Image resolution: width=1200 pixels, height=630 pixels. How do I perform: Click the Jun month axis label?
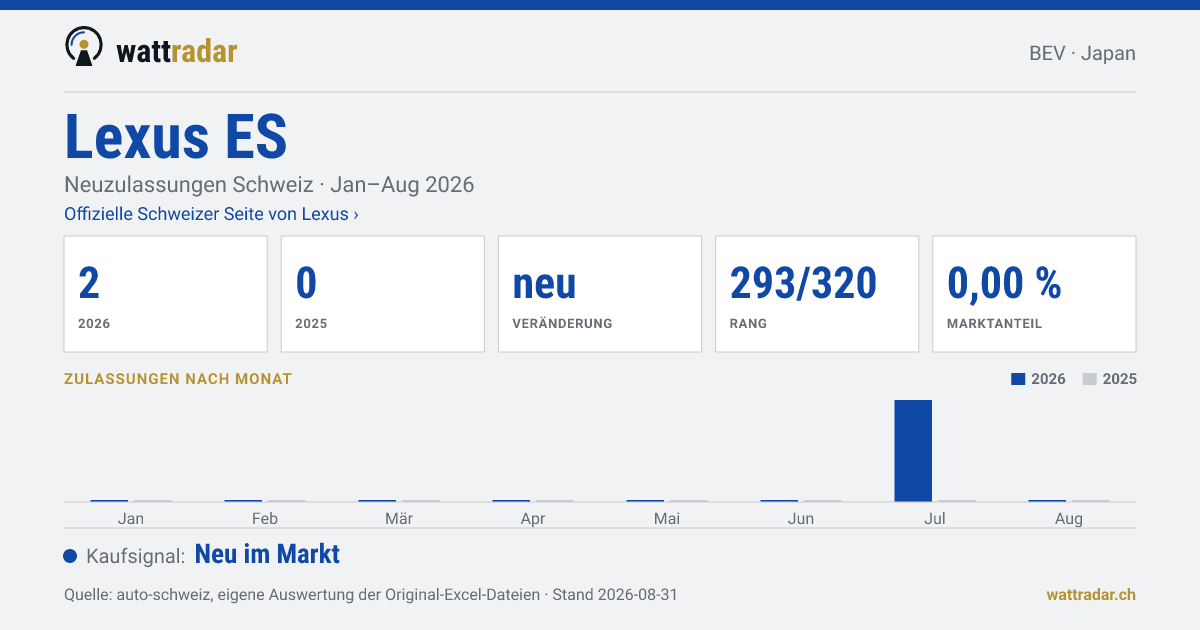(801, 518)
